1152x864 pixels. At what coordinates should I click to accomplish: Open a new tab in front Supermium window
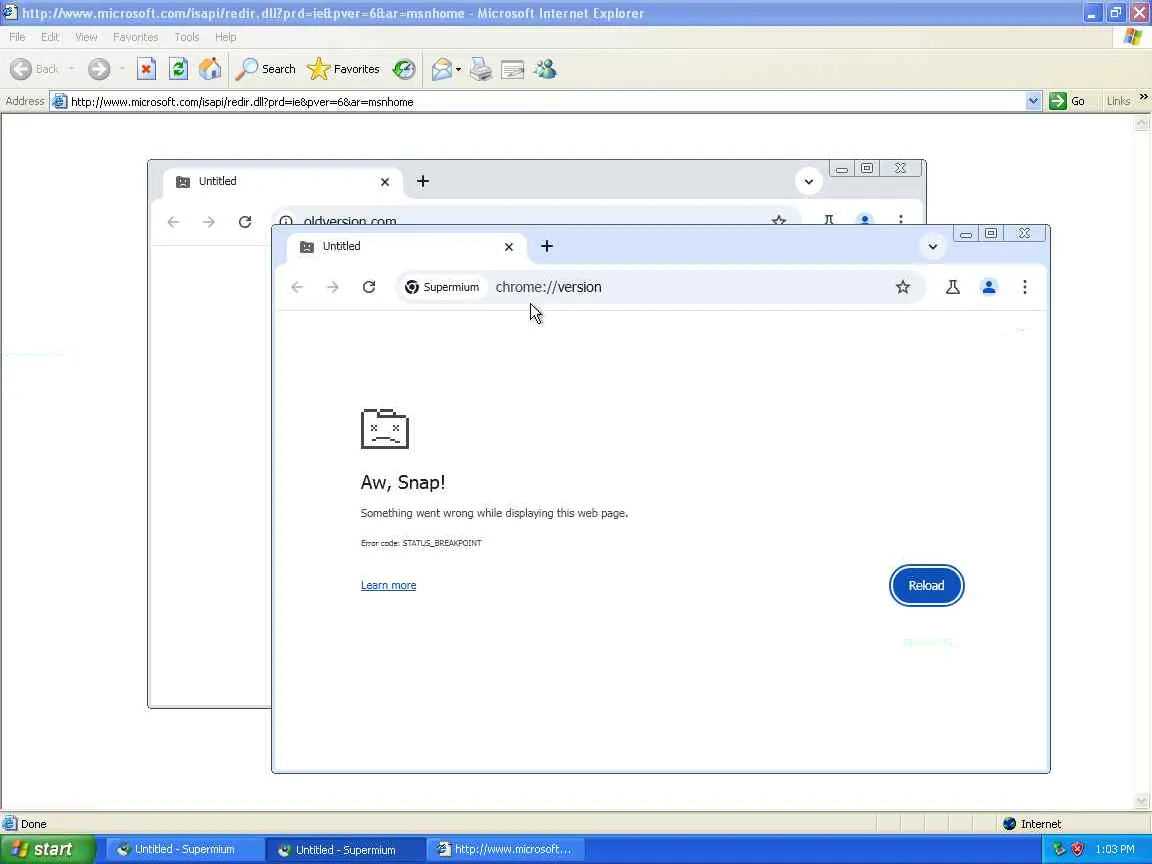tap(547, 246)
